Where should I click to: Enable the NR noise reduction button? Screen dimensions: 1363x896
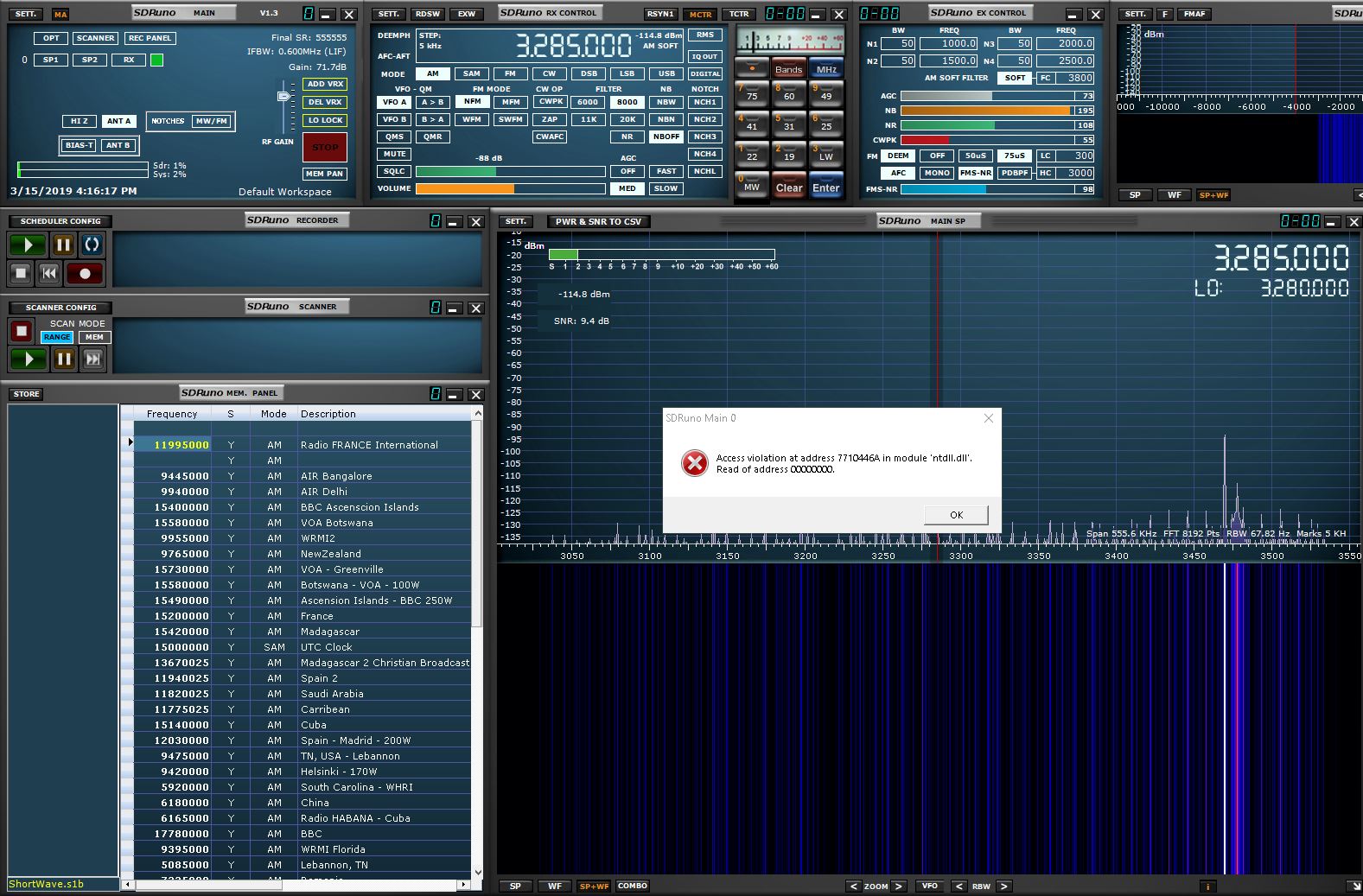627,137
